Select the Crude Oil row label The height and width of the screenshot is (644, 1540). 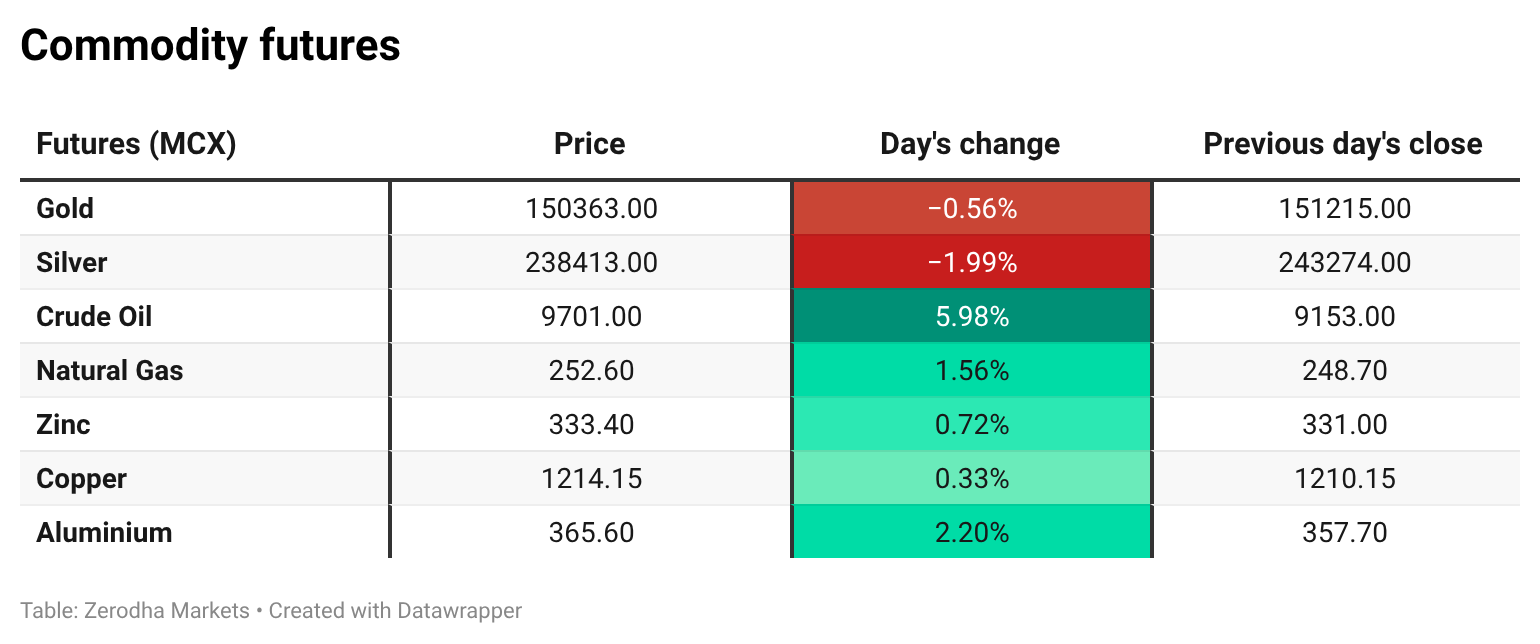click(94, 317)
